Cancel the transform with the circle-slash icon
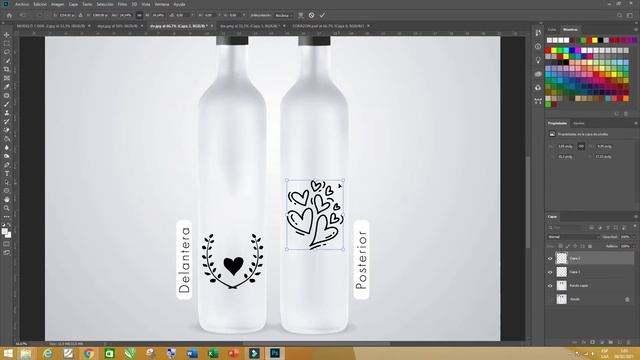Screen dimensions: 640x360 tap(311, 15)
